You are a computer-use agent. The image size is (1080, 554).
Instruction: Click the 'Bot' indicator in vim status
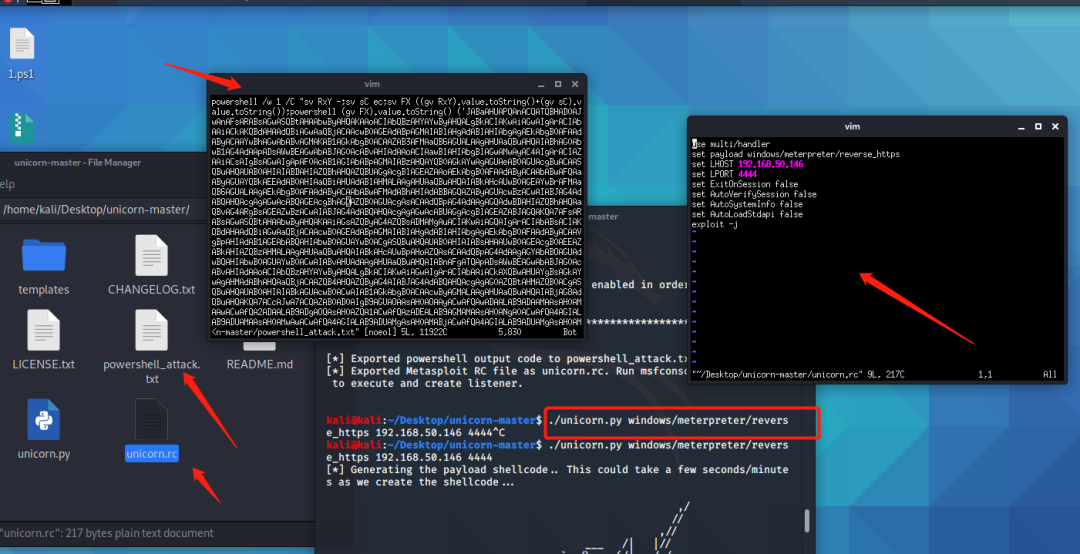(569, 332)
